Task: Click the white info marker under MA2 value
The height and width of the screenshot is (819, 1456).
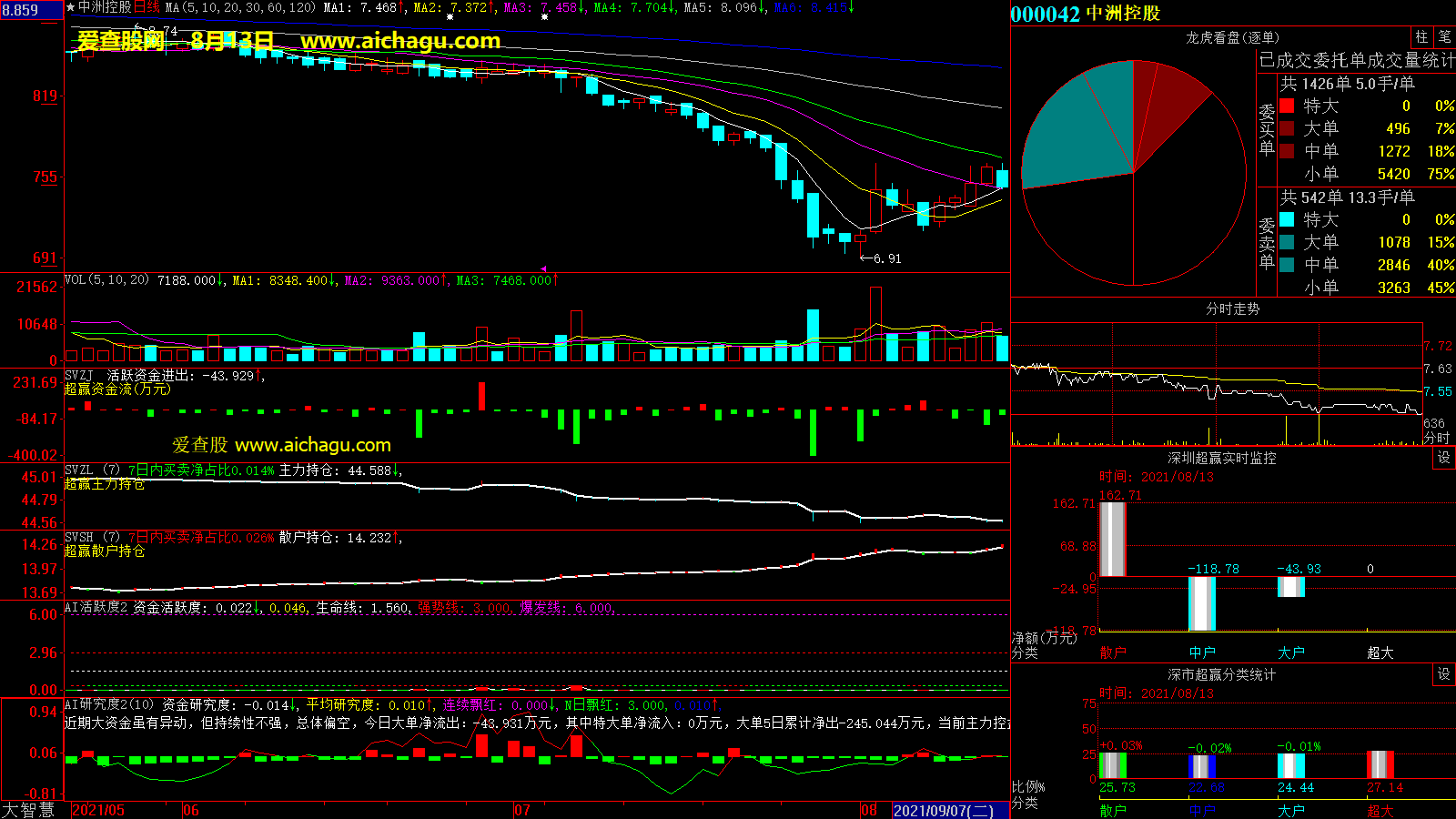Action: pyautogui.click(x=450, y=17)
